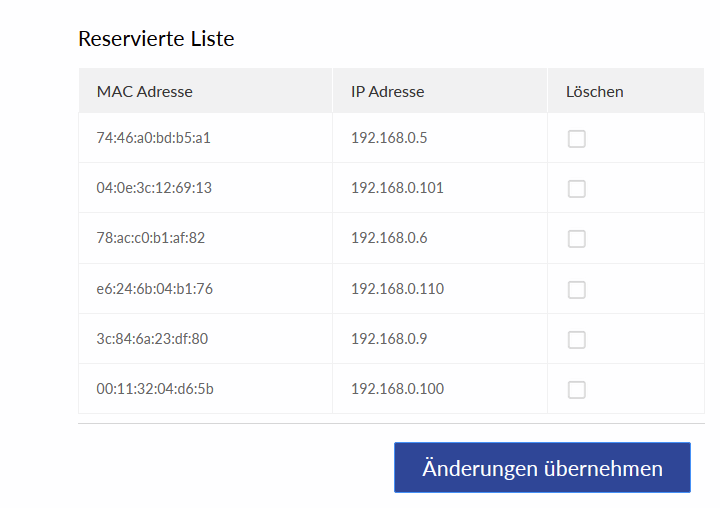Image resolution: width=720 pixels, height=508 pixels.
Task: Toggle delete checkbox for 192.168.0.100
Action: click(576, 389)
